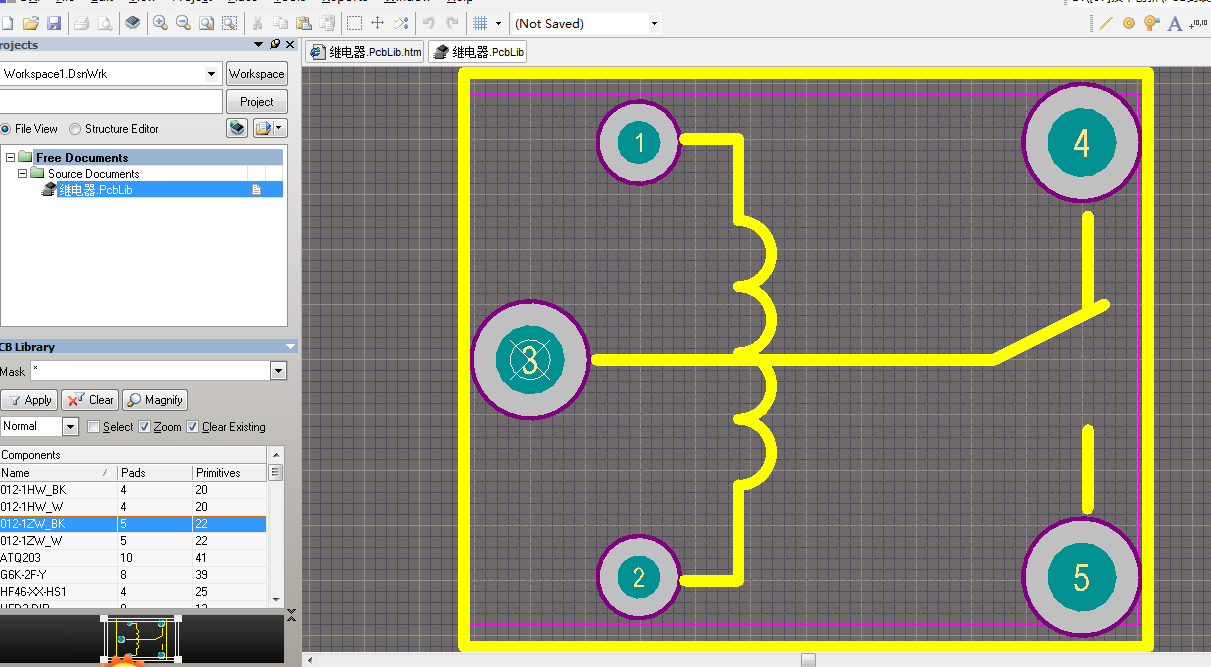Screen dimensions: 1211x667
Task: Collapse the Free Documents tree node
Action: pos(10,157)
